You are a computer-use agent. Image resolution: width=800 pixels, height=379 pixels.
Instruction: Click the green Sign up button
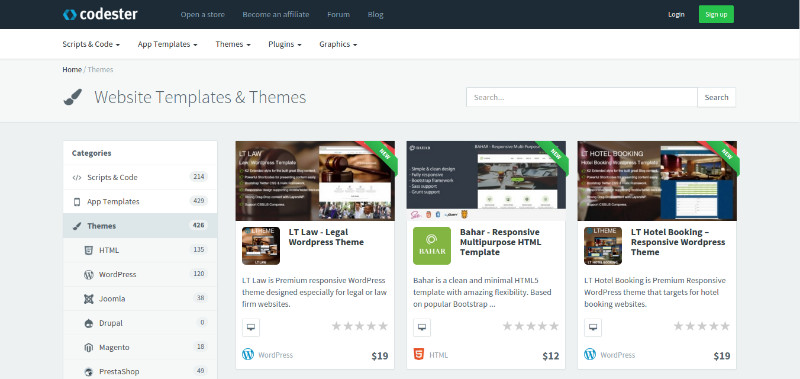pos(716,14)
